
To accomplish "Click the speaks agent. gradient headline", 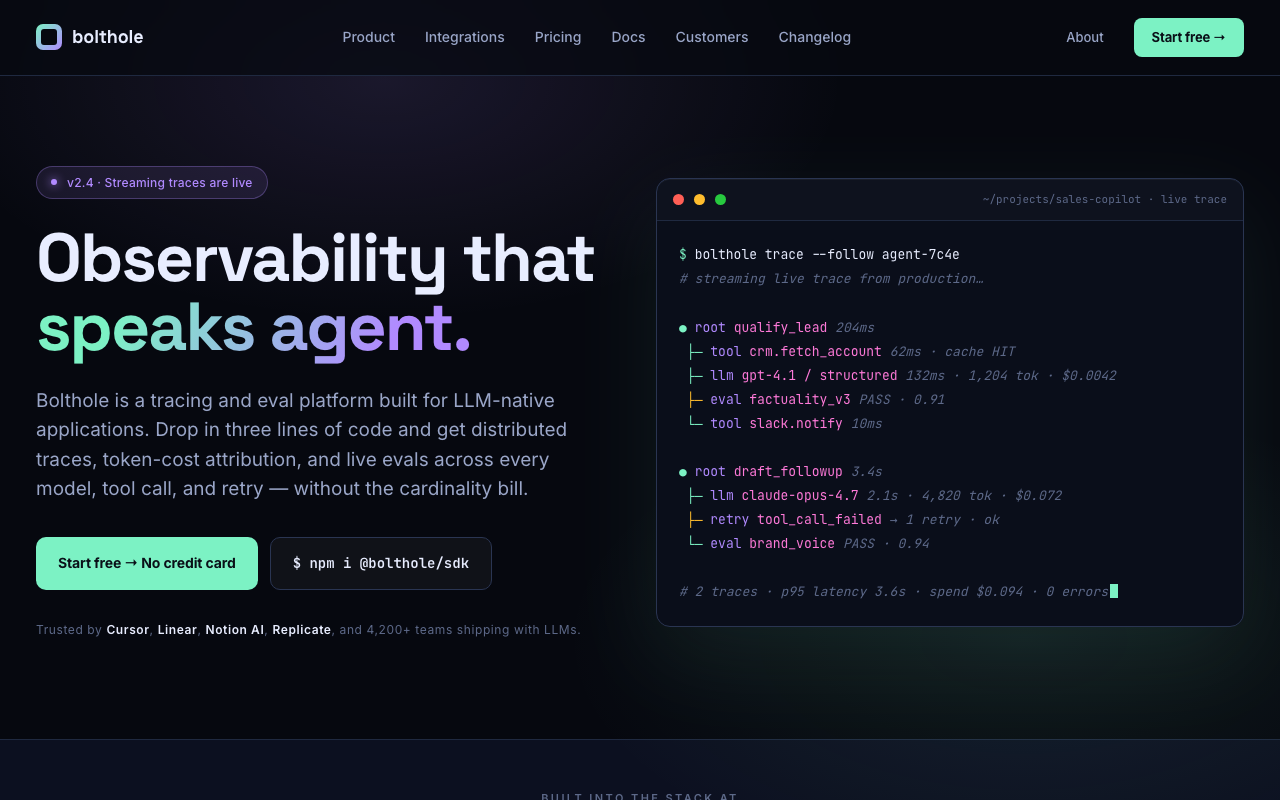I will click(x=254, y=329).
